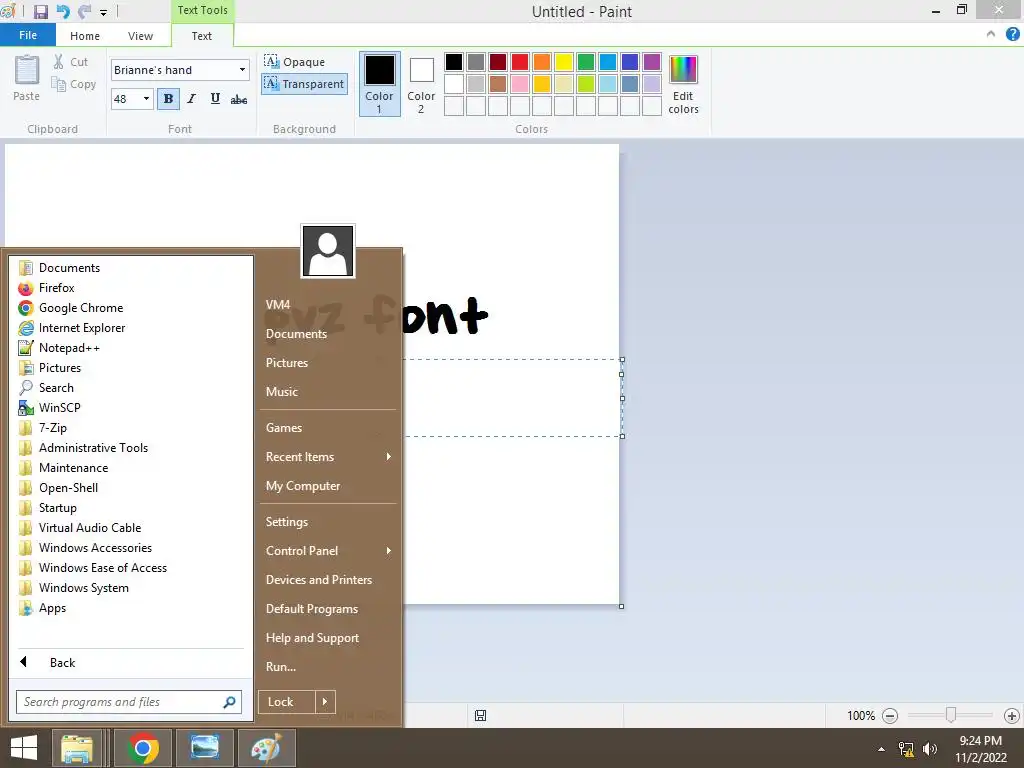Select Color 2 button
The height and width of the screenshot is (768, 1024).
pyautogui.click(x=421, y=84)
